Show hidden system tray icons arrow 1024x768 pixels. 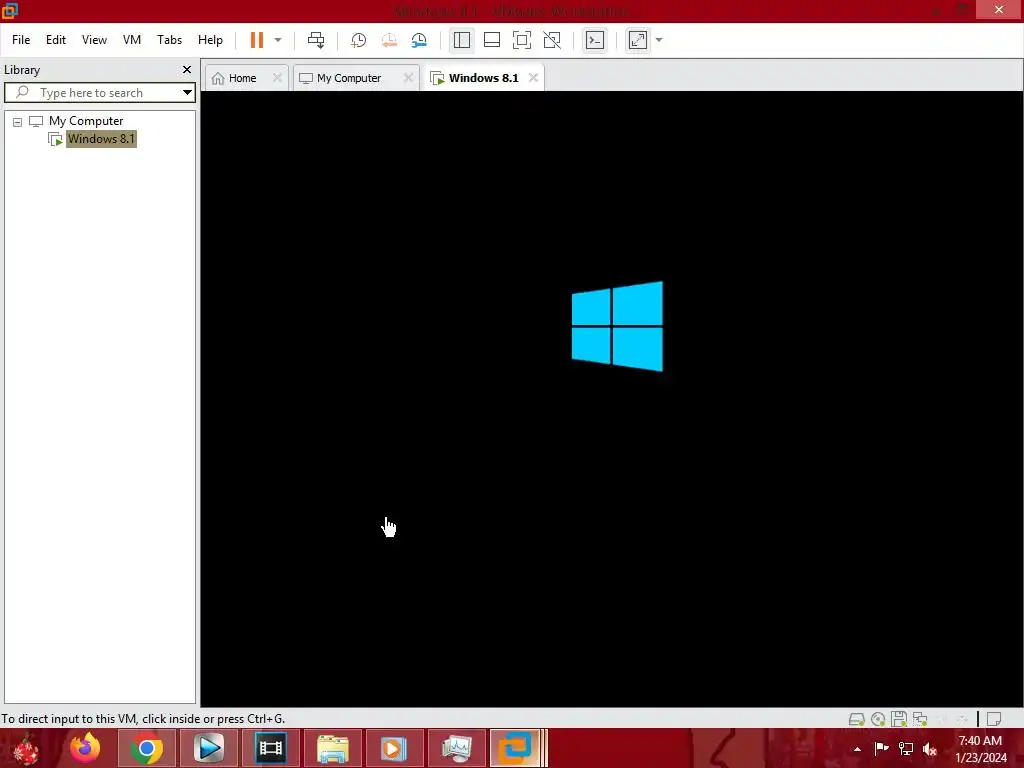(857, 749)
